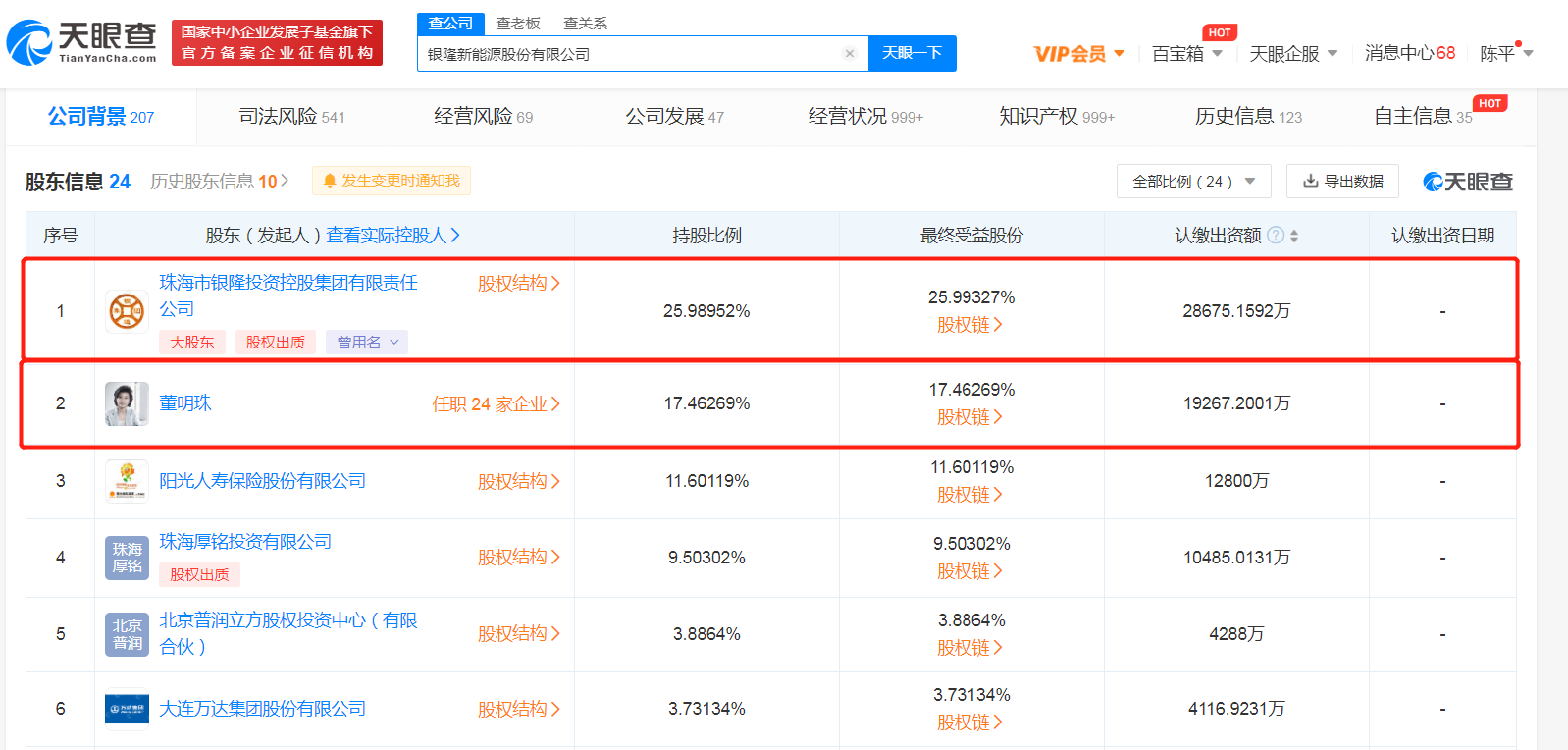Open the 公司发展 47 tab
The image size is (1568, 750).
pos(675,117)
